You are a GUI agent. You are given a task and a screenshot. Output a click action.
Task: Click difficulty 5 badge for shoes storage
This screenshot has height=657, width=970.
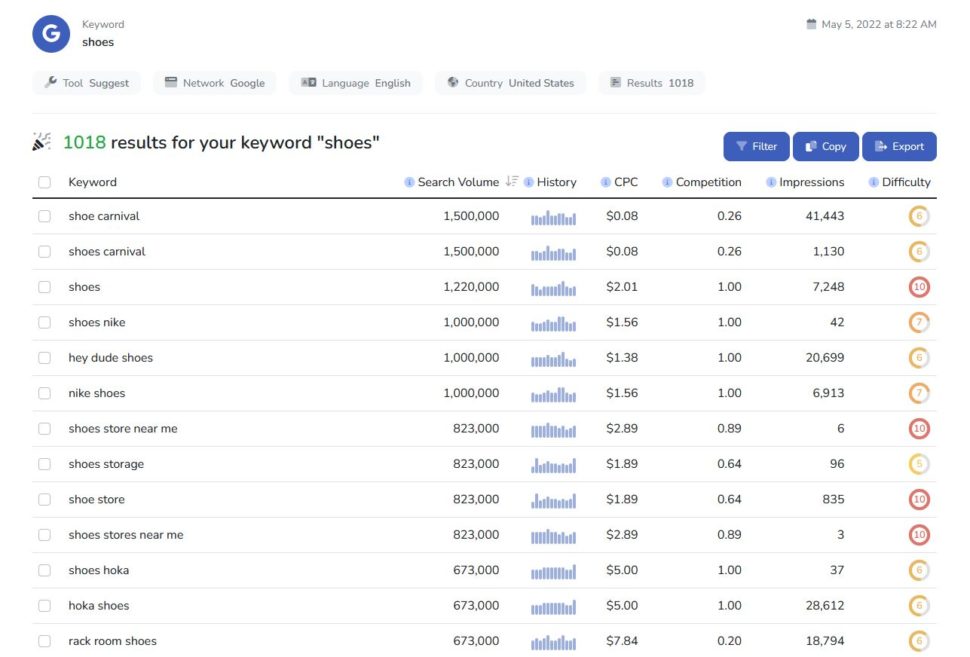[919, 464]
